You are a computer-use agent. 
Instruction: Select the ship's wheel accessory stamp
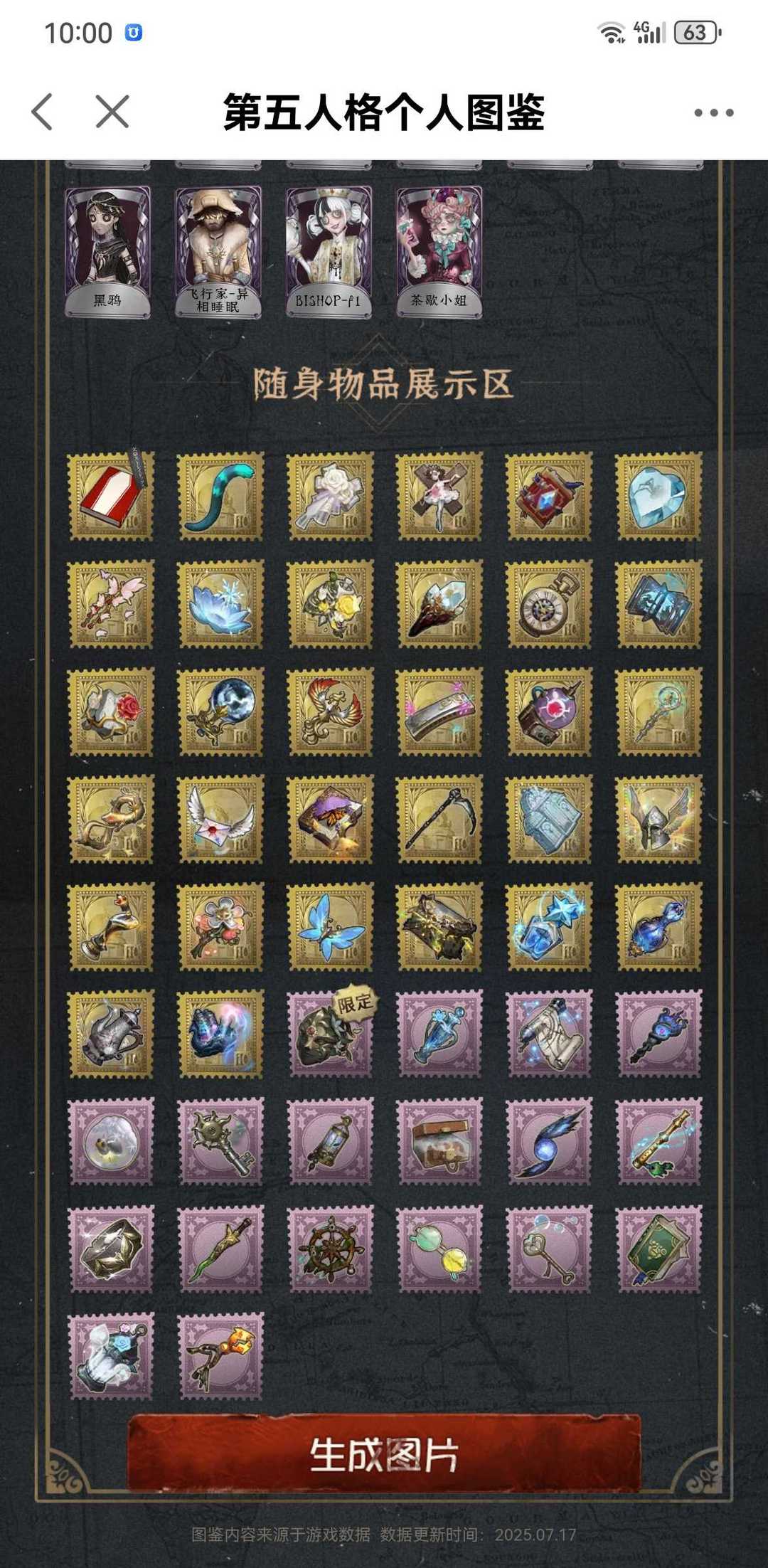click(x=330, y=1249)
